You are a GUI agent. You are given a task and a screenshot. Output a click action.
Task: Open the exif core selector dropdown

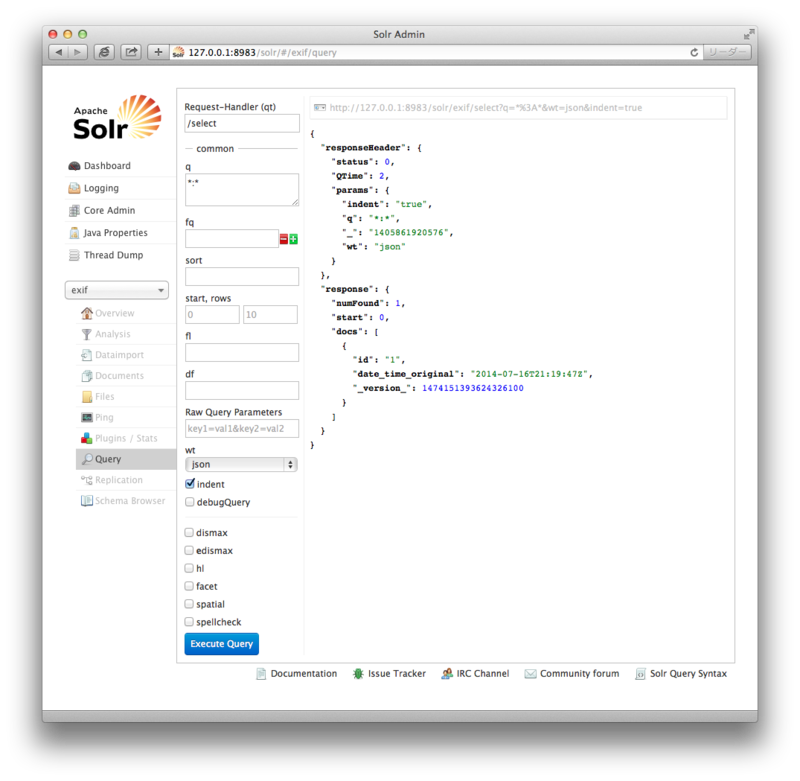117,290
